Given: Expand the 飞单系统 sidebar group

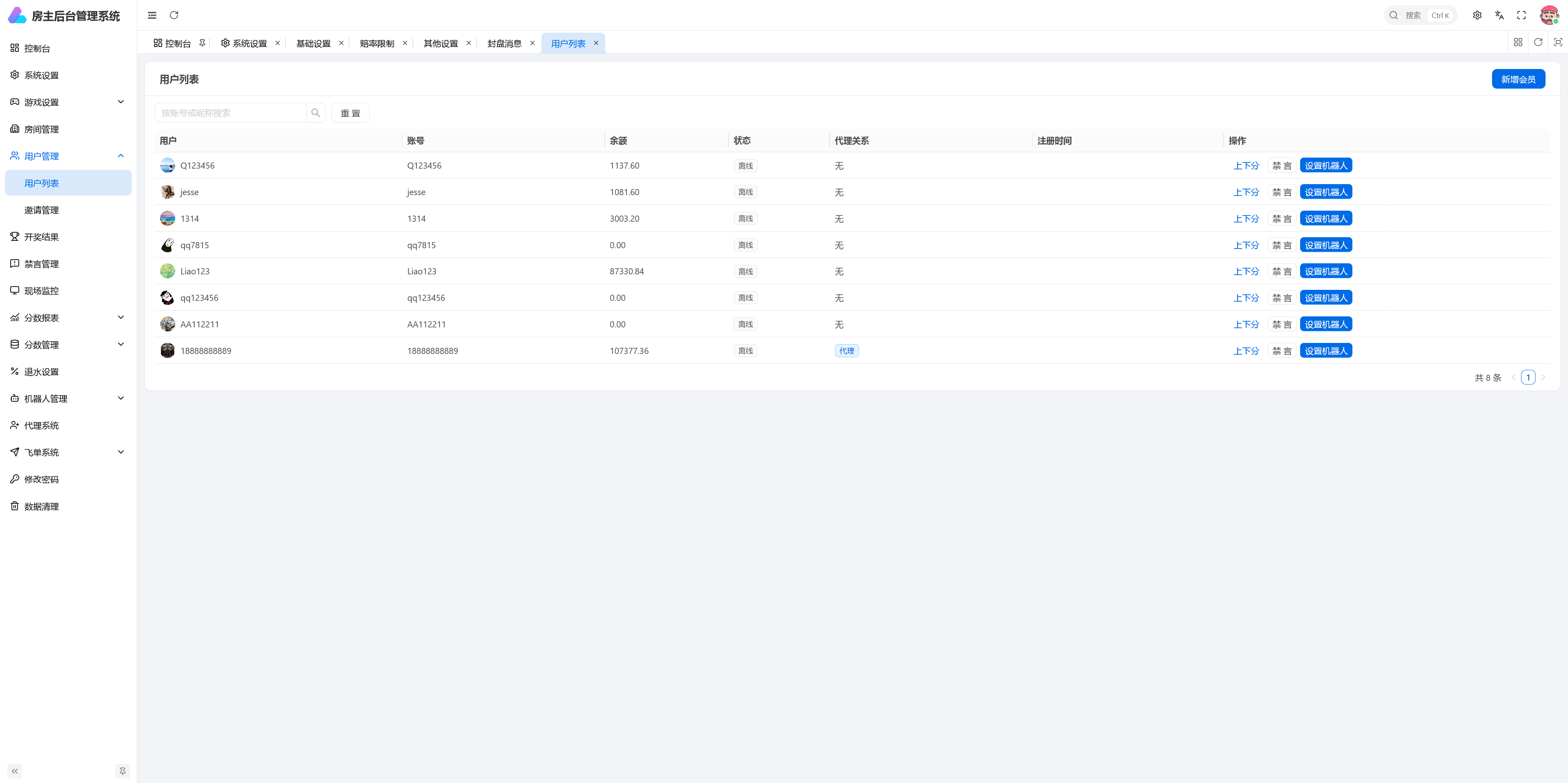Looking at the screenshot, I should pyautogui.click(x=68, y=452).
